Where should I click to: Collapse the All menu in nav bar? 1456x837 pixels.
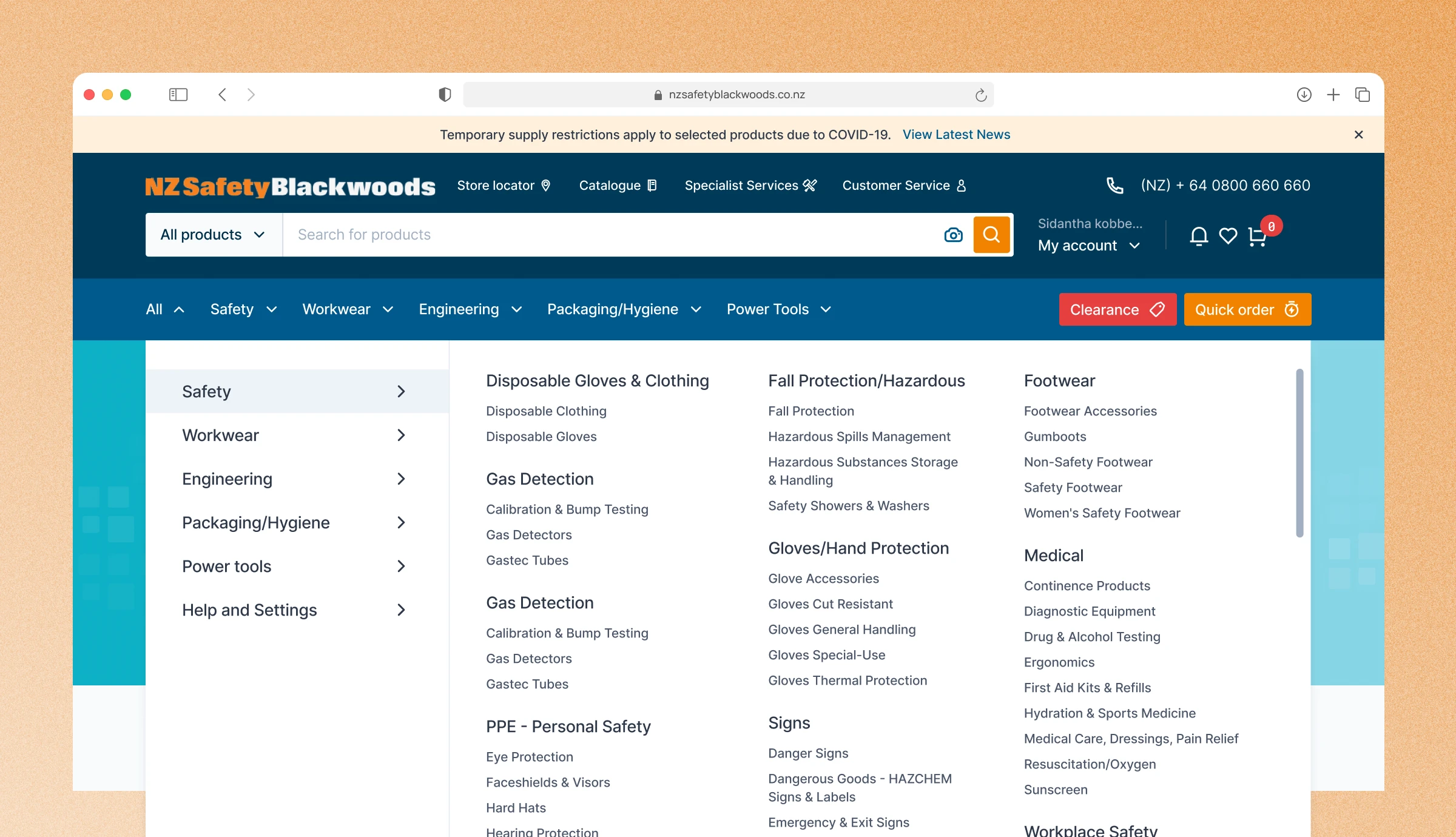[x=165, y=309]
